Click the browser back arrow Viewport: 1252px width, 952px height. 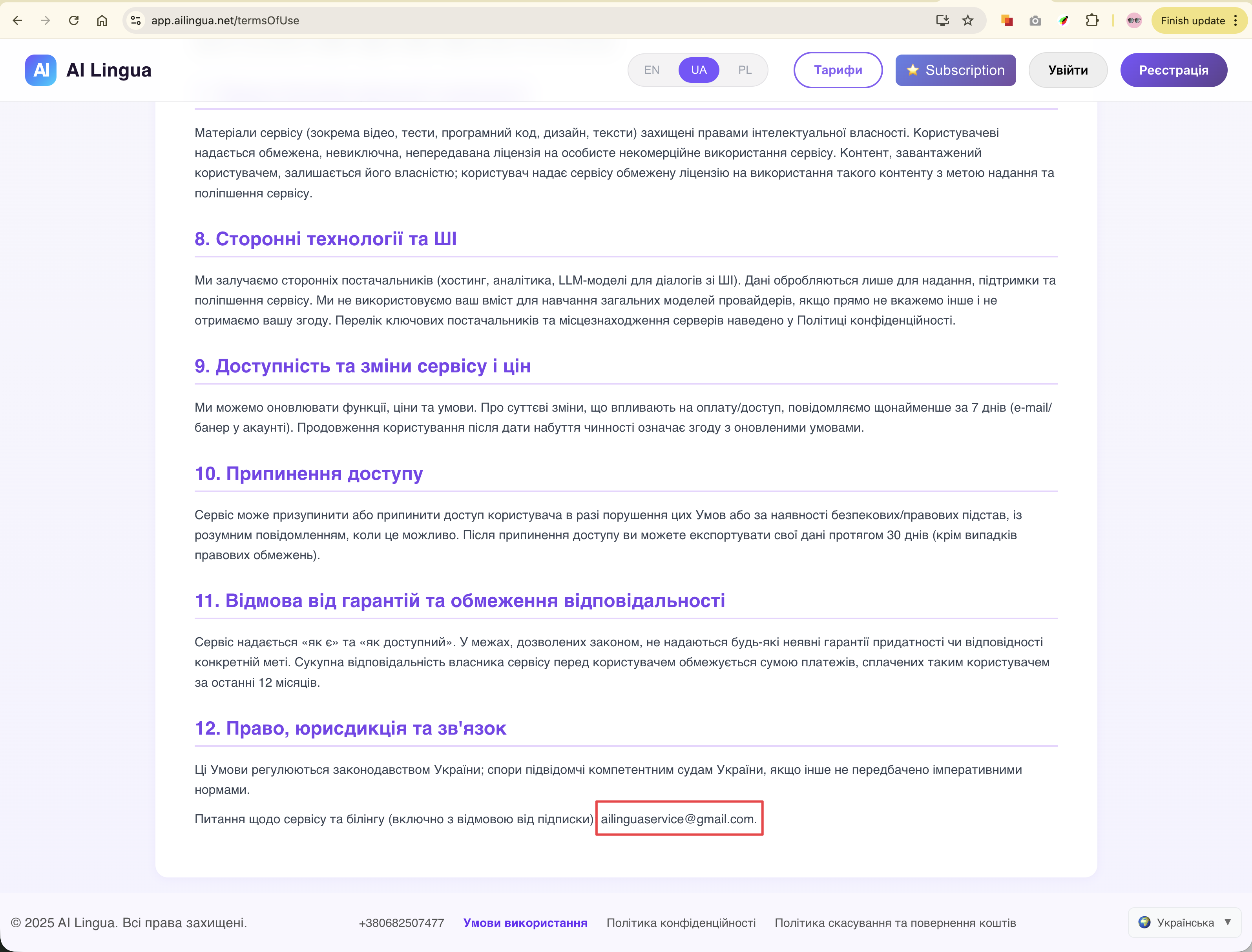18,20
